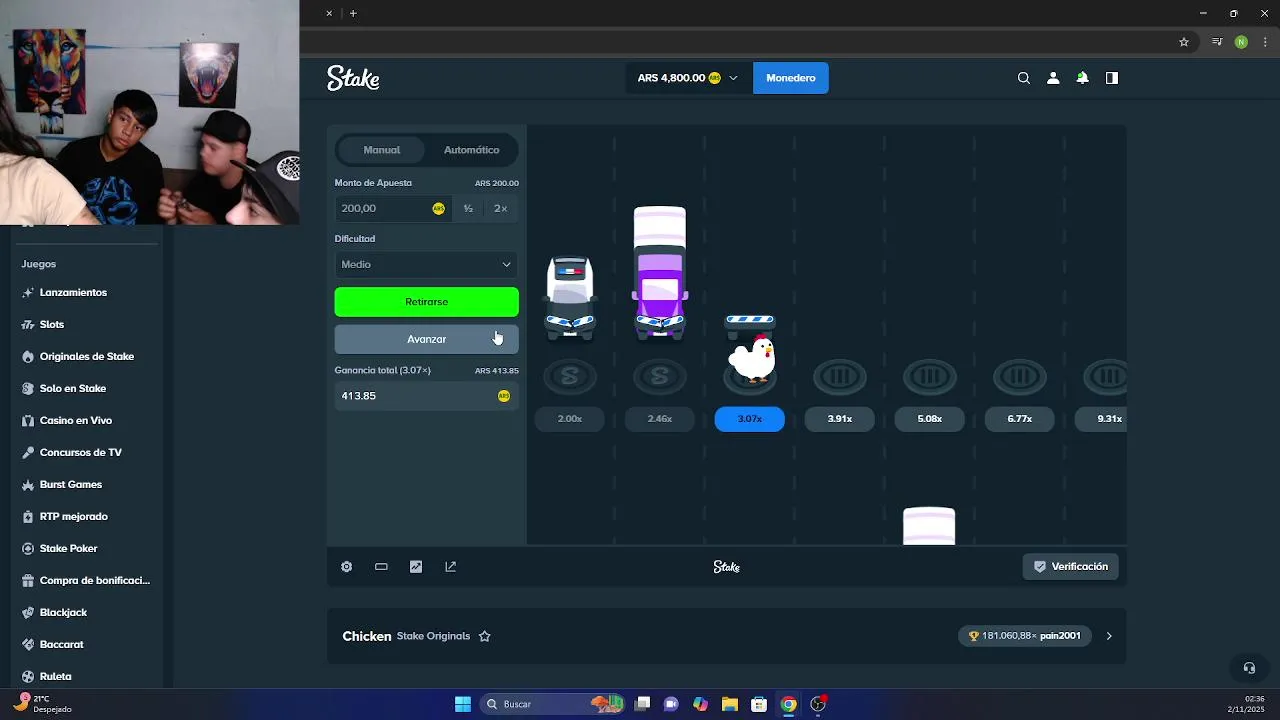This screenshot has height=720, width=1280.
Task: Click the Verificación button
Action: pyautogui.click(x=1070, y=567)
